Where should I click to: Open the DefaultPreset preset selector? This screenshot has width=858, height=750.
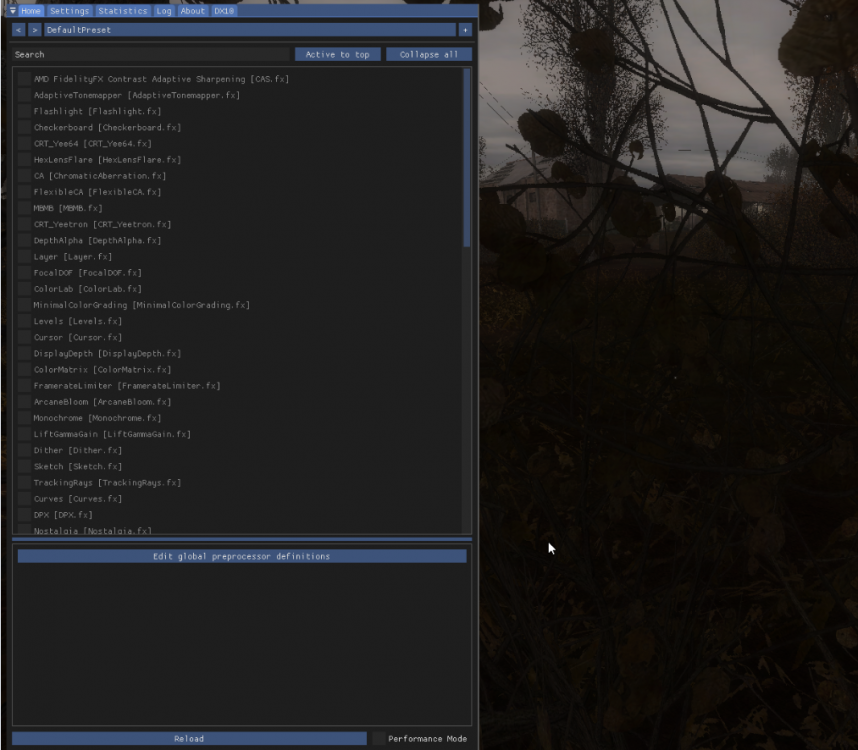click(250, 30)
